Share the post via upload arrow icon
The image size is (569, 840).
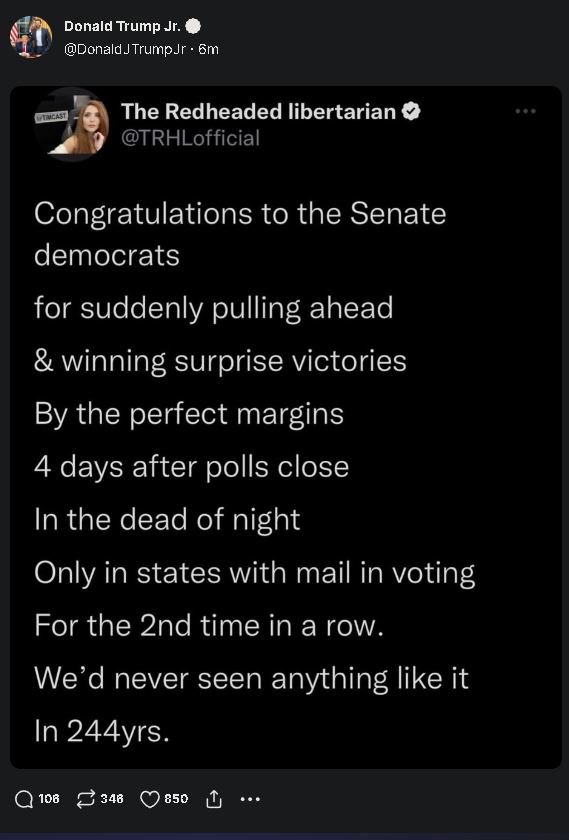tap(213, 799)
